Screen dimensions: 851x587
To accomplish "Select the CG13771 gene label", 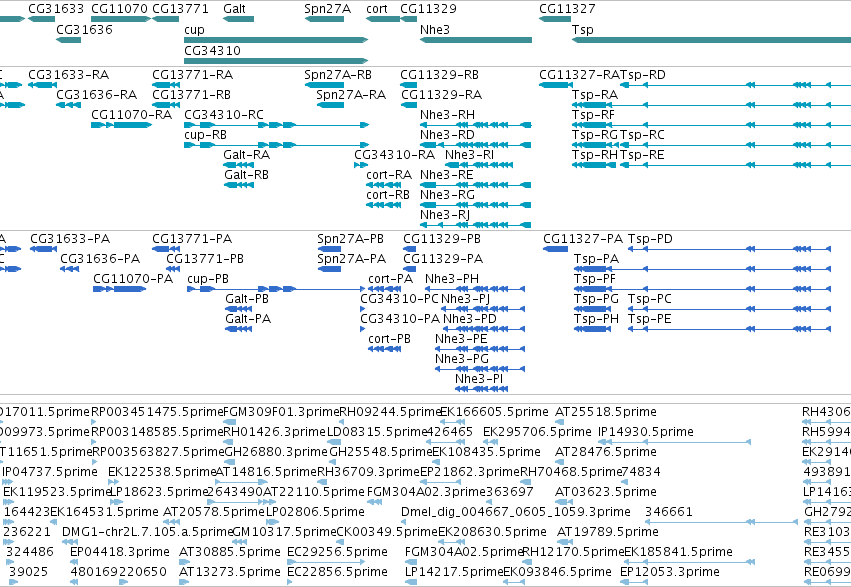I will 180,9.
